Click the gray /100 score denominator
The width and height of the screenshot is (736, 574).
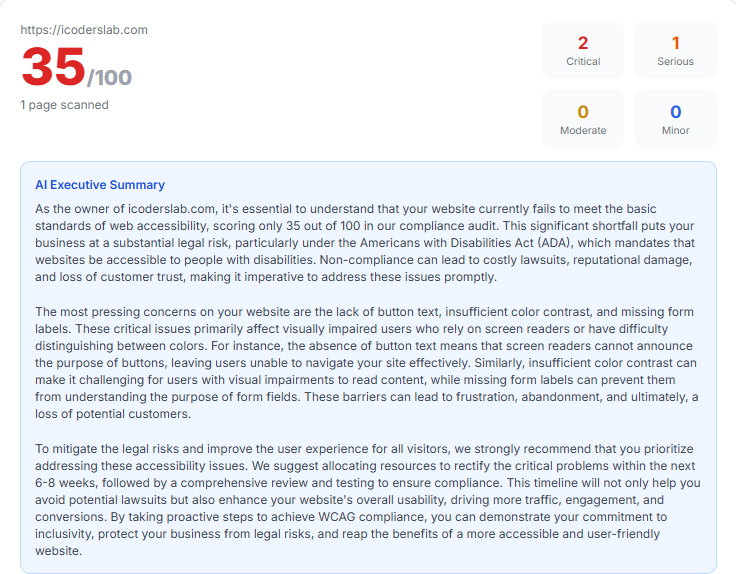109,77
